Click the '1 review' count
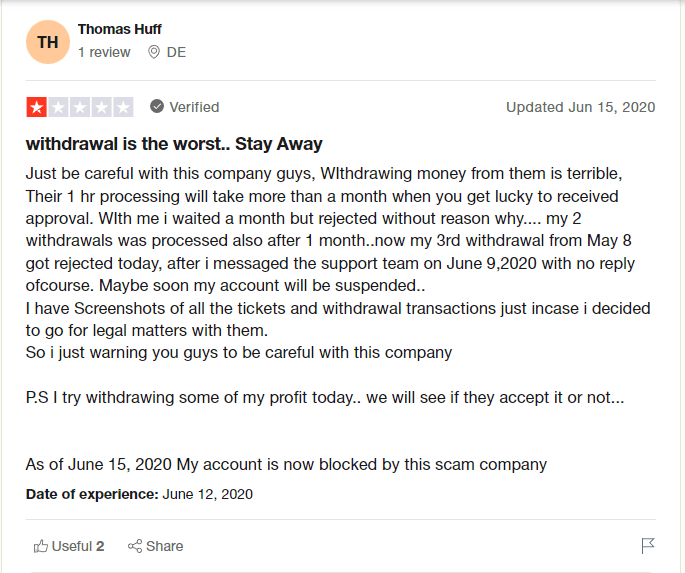The width and height of the screenshot is (685, 573). pyautogui.click(x=104, y=52)
